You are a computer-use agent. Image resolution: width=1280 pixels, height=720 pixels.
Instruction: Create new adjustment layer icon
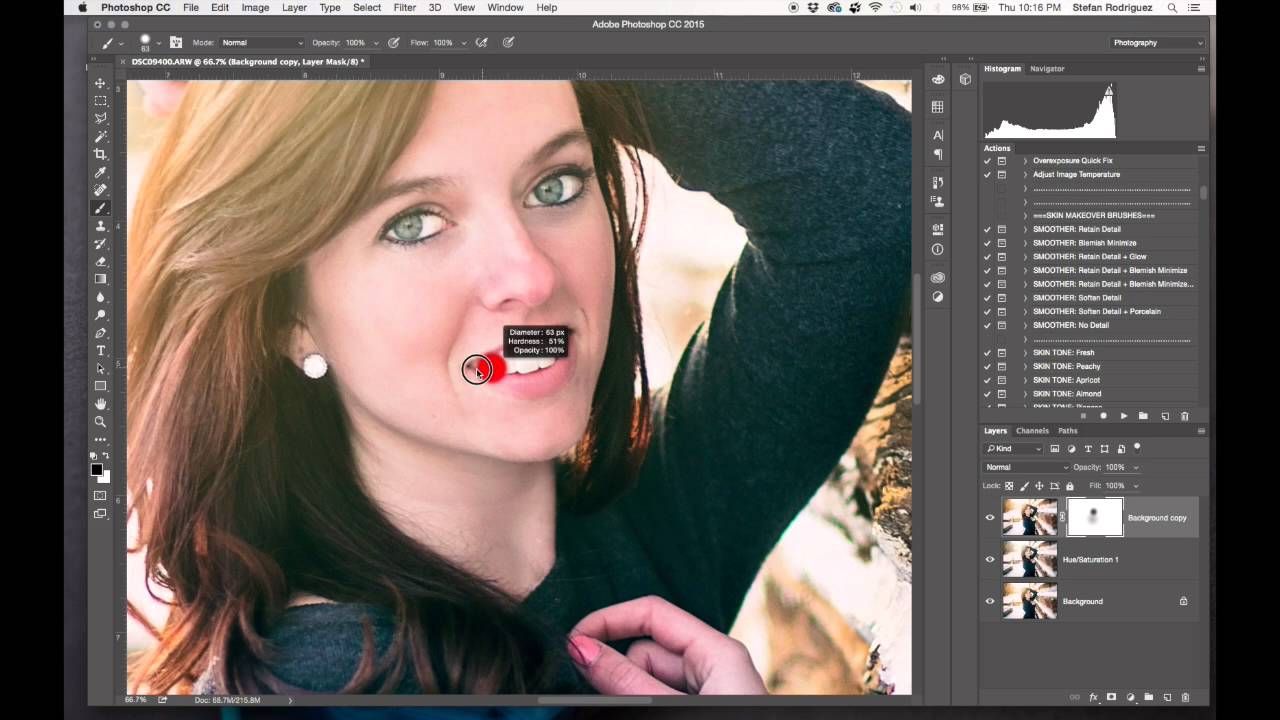1130,697
